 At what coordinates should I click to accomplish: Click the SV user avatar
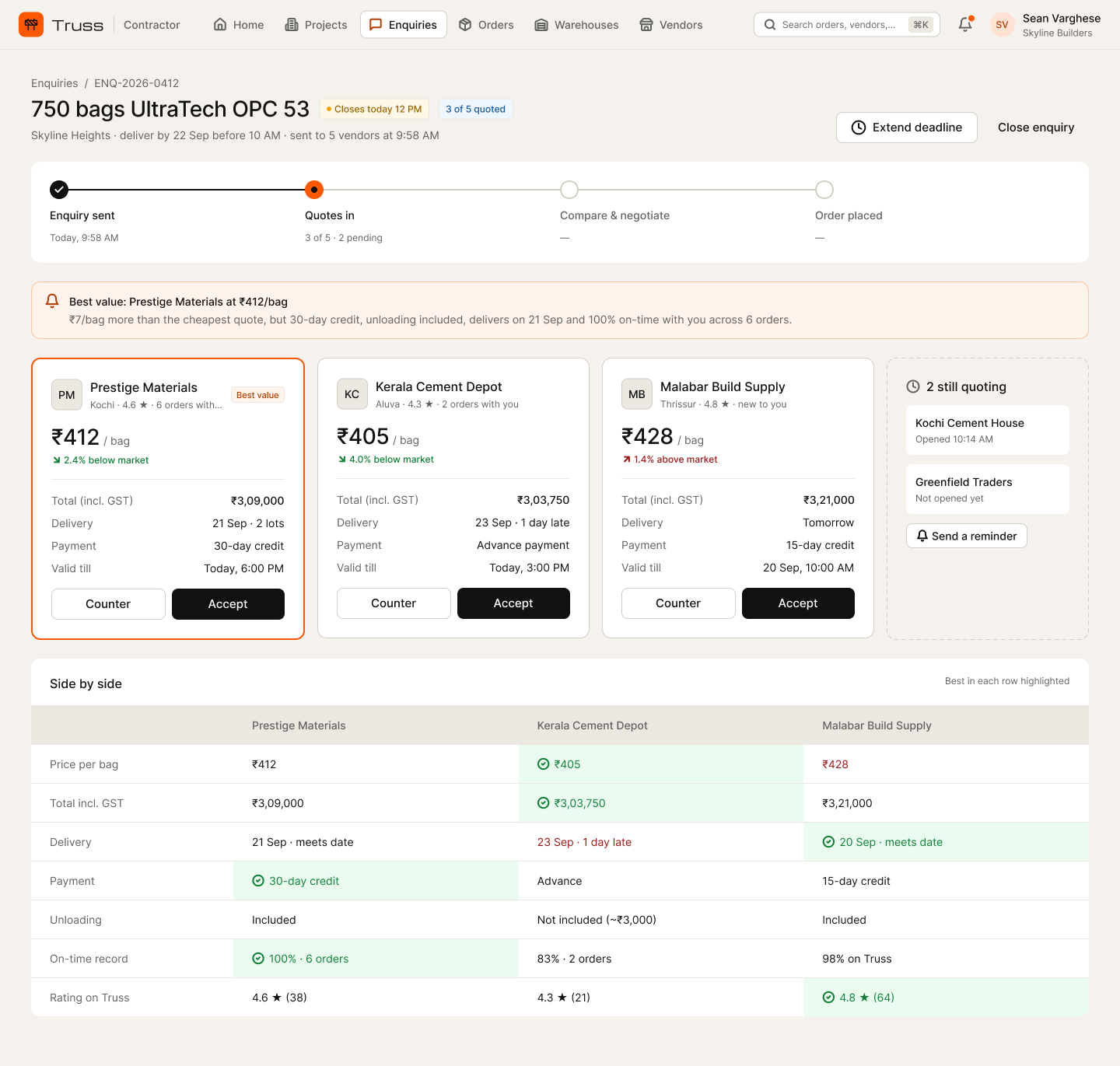point(1002,25)
